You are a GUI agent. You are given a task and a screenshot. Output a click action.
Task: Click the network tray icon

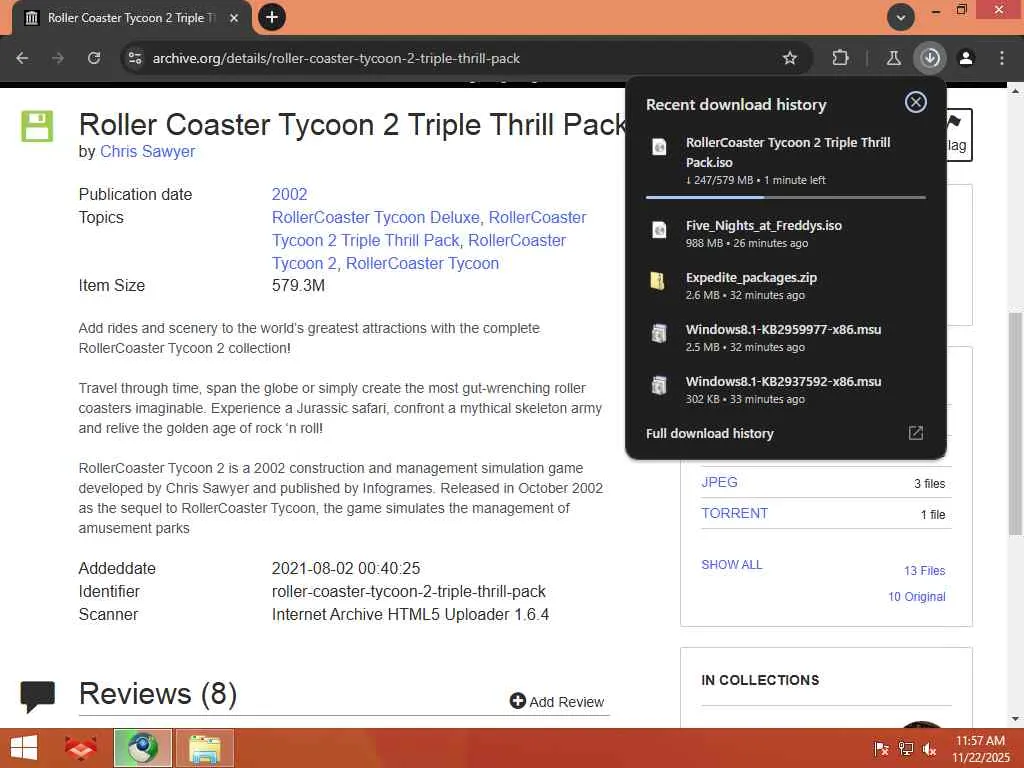[x=905, y=749]
